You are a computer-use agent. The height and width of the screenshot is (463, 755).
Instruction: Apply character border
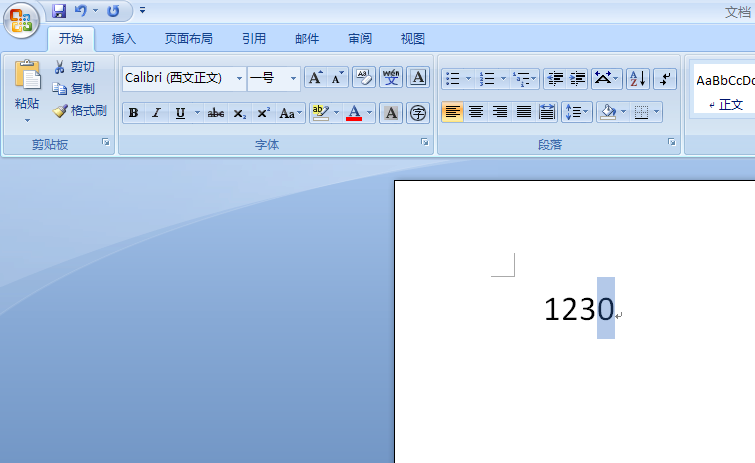tap(418, 78)
